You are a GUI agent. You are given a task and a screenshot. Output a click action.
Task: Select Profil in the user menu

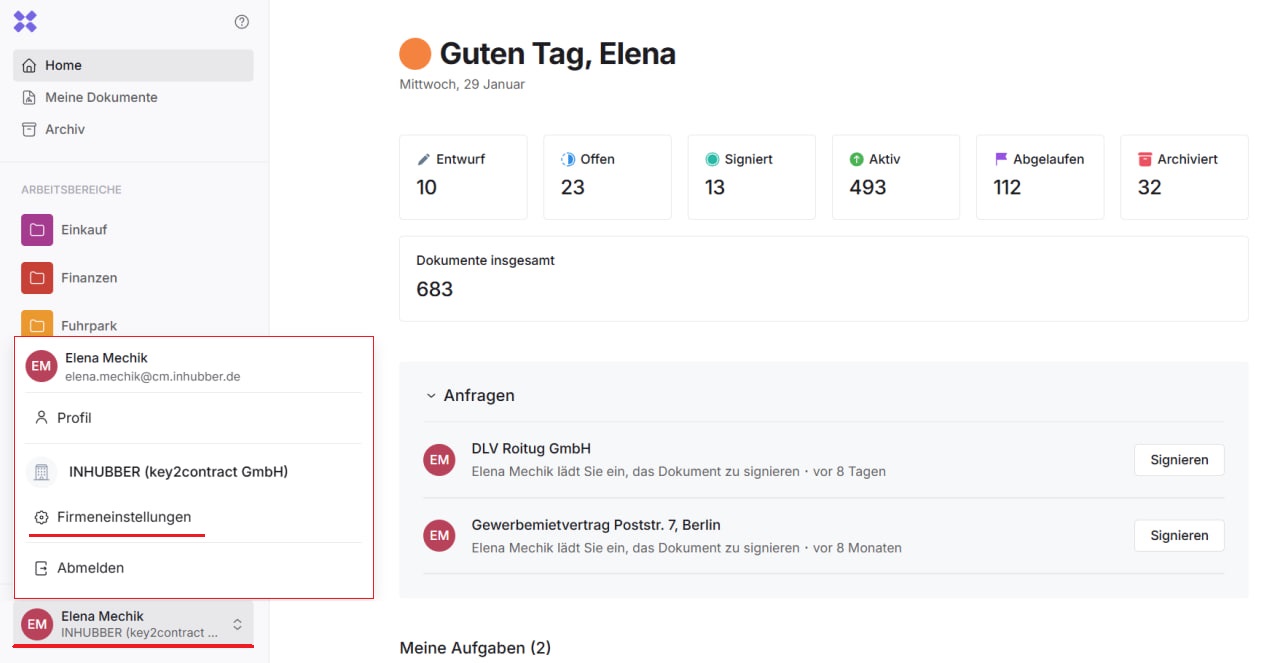pyautogui.click(x=74, y=418)
